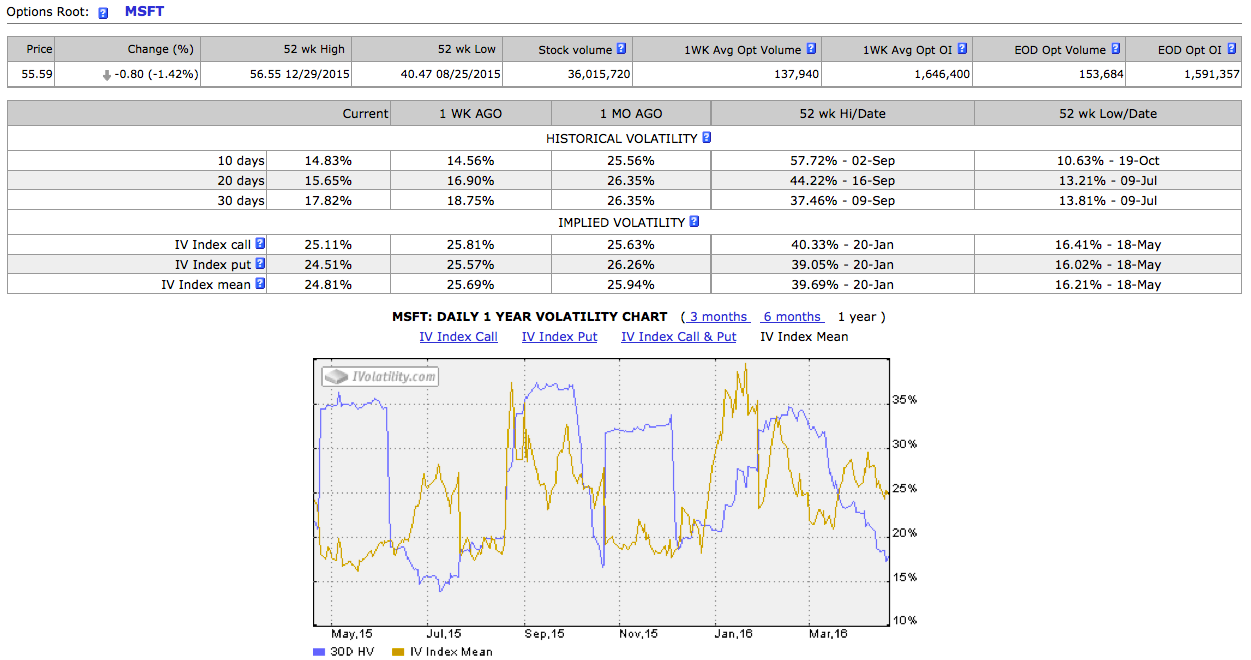
Task: Click help icon beside 1WK Avg Opt Volume
Action: [811, 48]
